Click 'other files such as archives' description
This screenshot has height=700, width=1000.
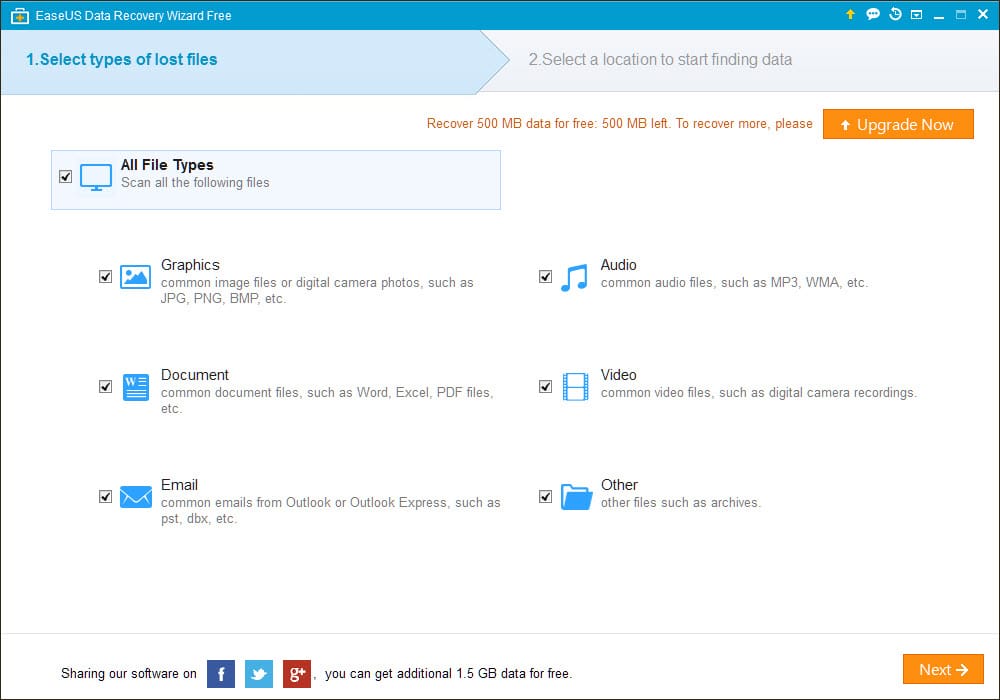click(x=680, y=502)
